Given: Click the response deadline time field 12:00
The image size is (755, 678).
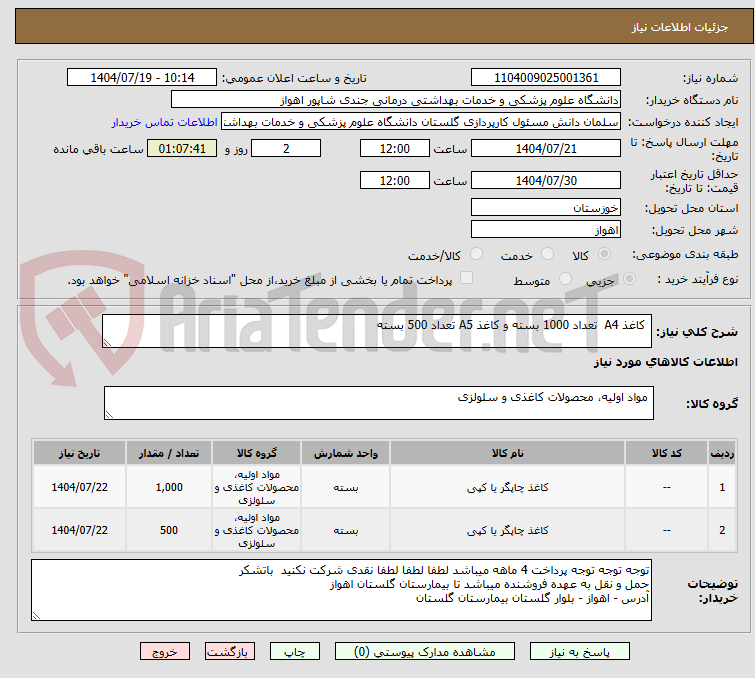Looking at the screenshot, I should pos(394,148).
